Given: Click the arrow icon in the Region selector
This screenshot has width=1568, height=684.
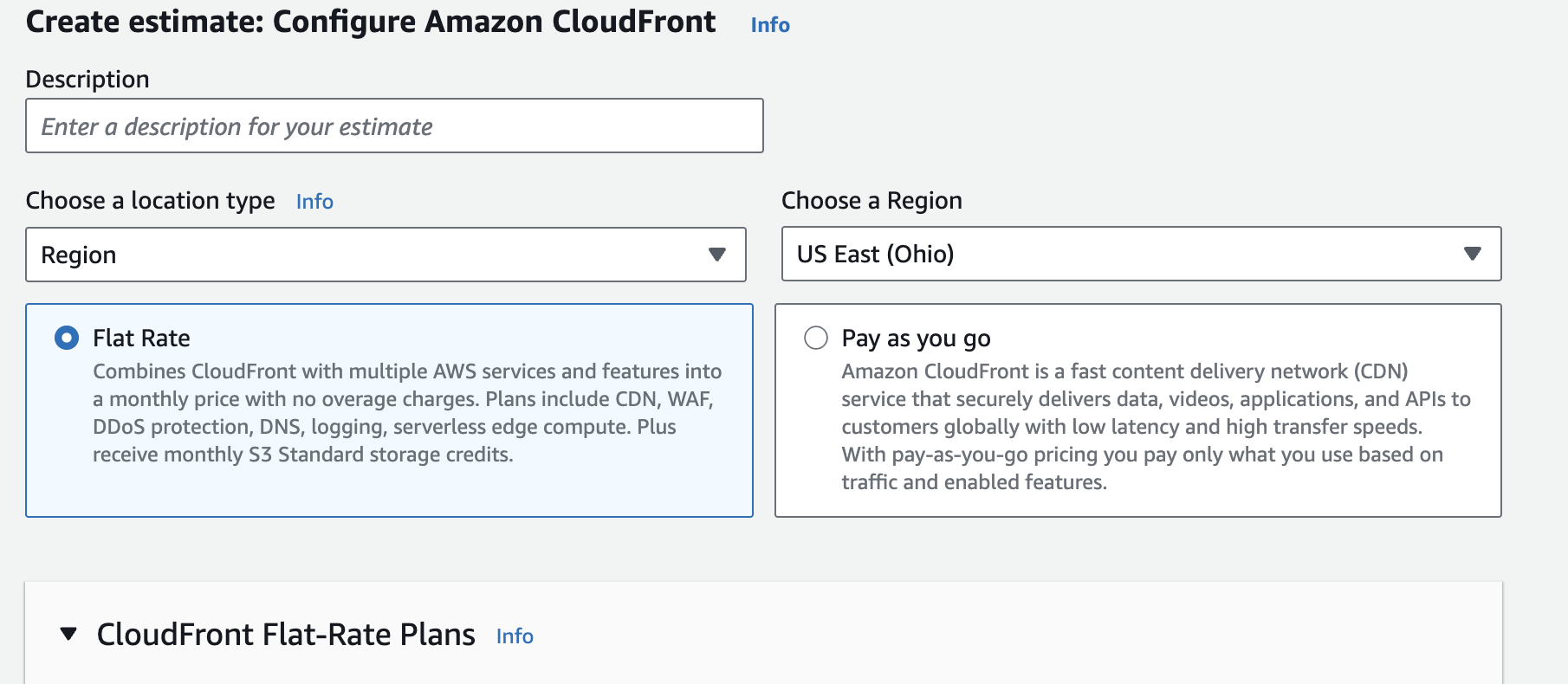Looking at the screenshot, I should 1472,254.
